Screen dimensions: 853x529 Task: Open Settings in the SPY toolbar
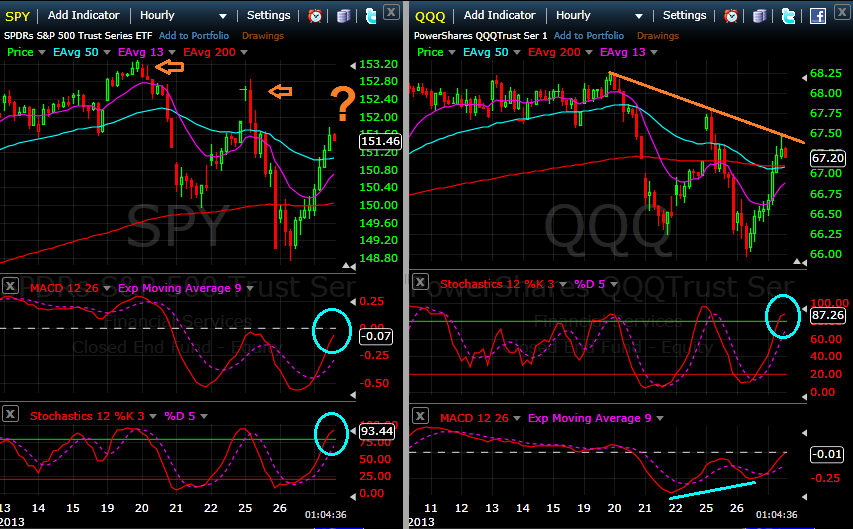click(269, 15)
